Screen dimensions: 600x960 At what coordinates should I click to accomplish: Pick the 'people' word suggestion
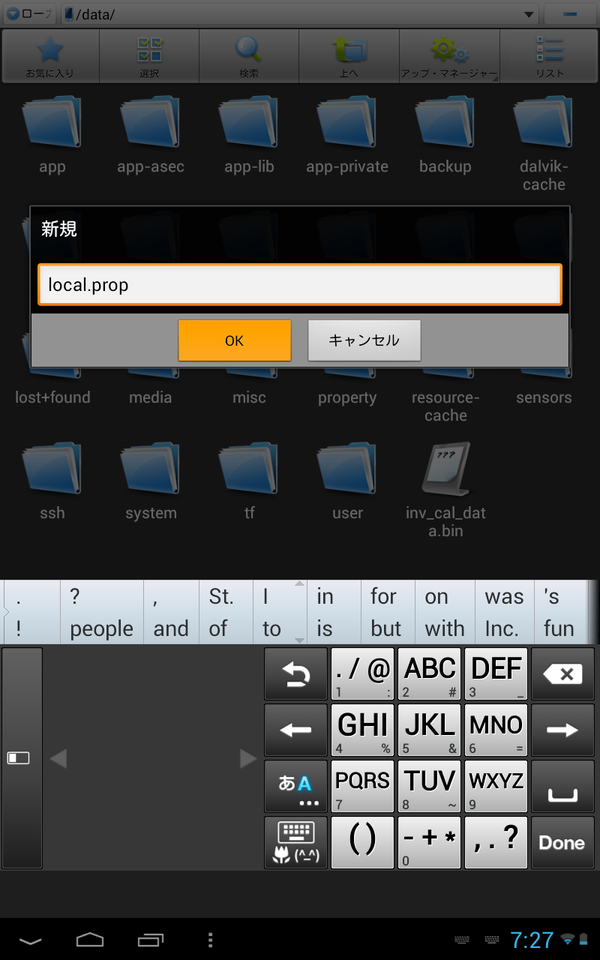coord(102,629)
